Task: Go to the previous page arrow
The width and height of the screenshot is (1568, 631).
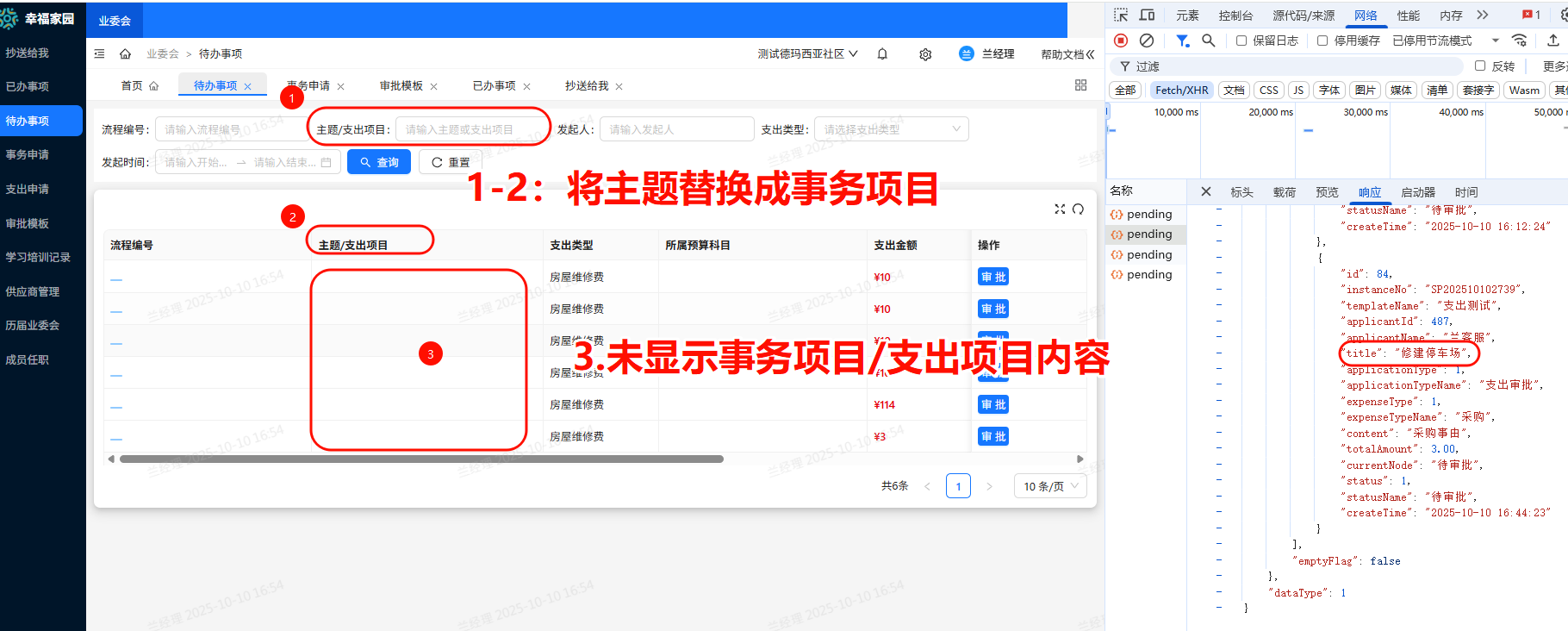Action: coord(927,486)
